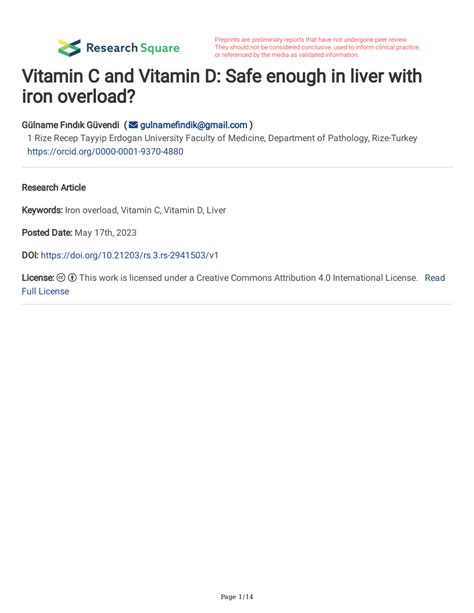Click the Research Article label

pos(54,188)
